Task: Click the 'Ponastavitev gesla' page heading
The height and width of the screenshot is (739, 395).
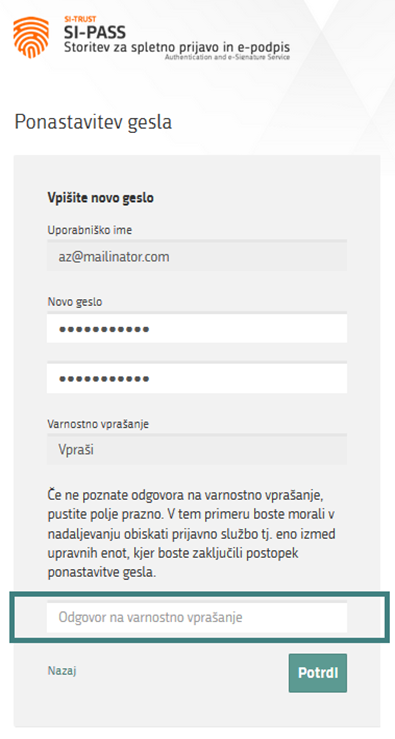Action: (x=93, y=122)
